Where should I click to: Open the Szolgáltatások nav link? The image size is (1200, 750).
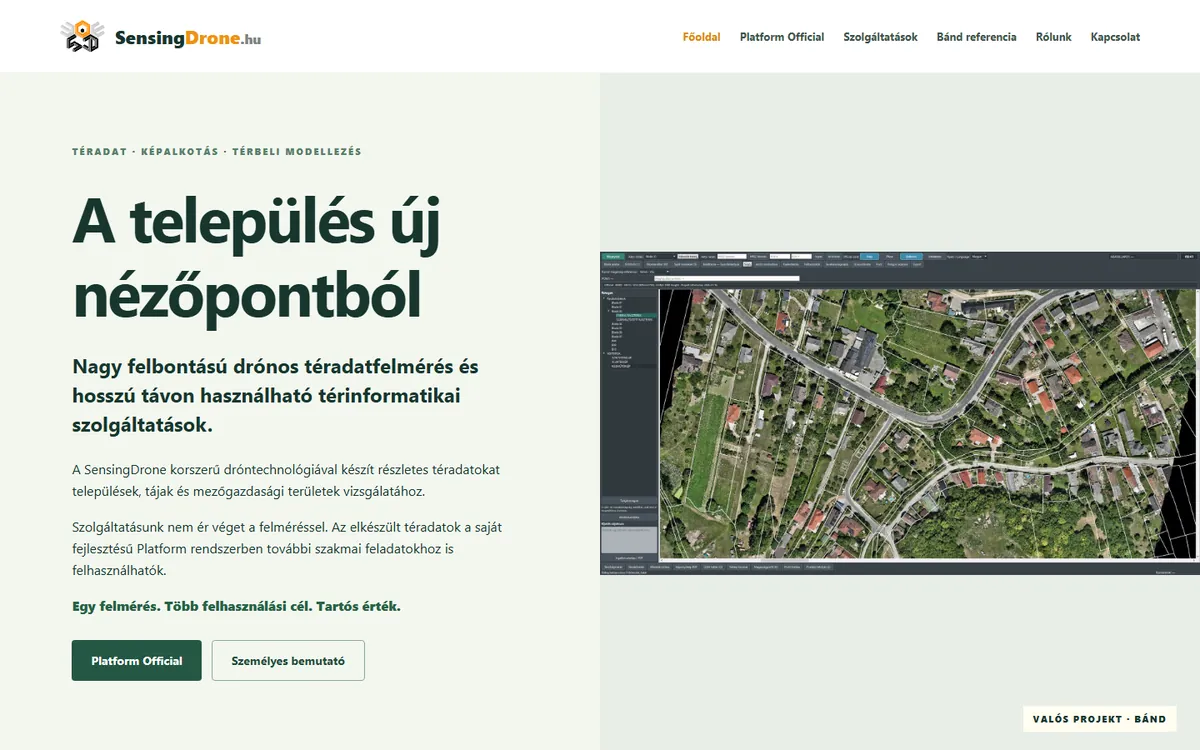[x=880, y=37]
